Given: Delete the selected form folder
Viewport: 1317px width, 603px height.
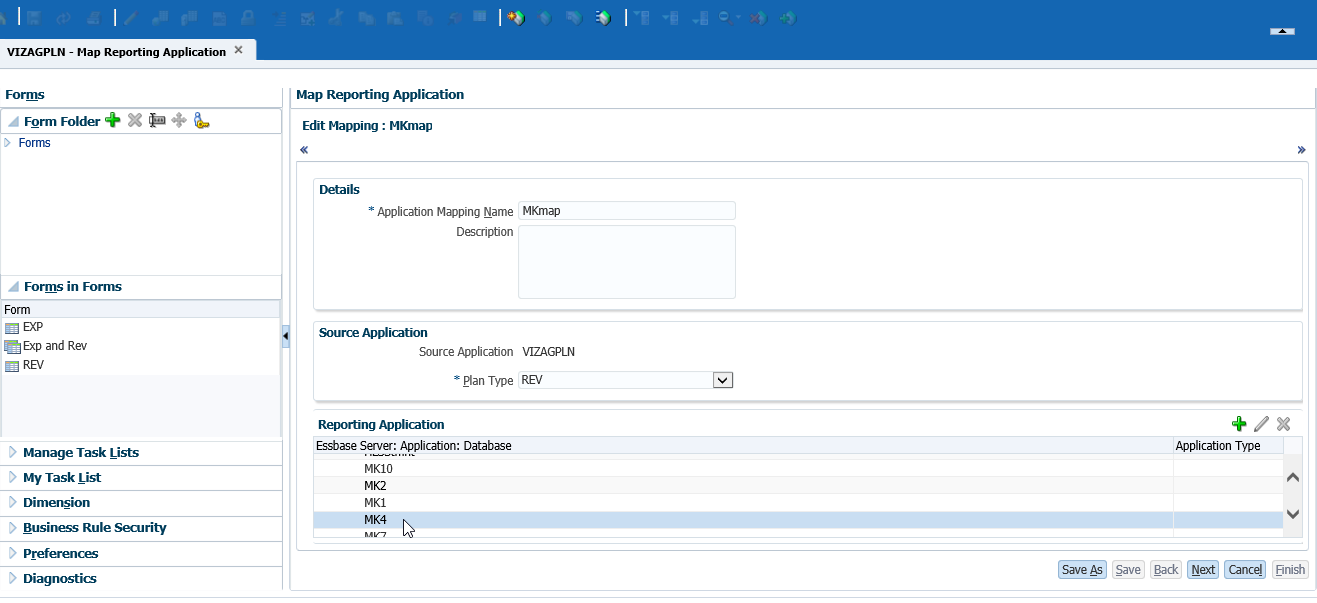Looking at the screenshot, I should coord(134,120).
